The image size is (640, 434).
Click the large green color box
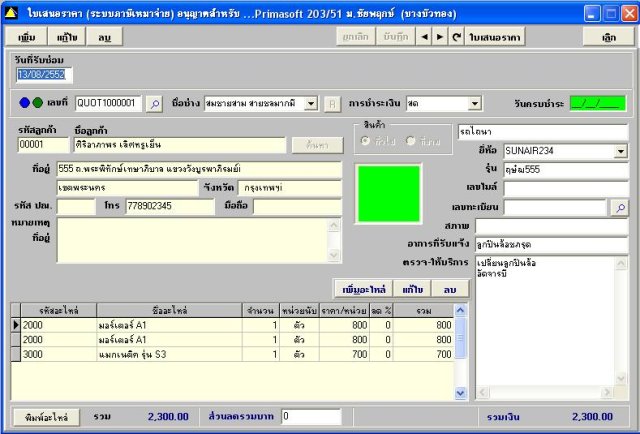tap(389, 194)
